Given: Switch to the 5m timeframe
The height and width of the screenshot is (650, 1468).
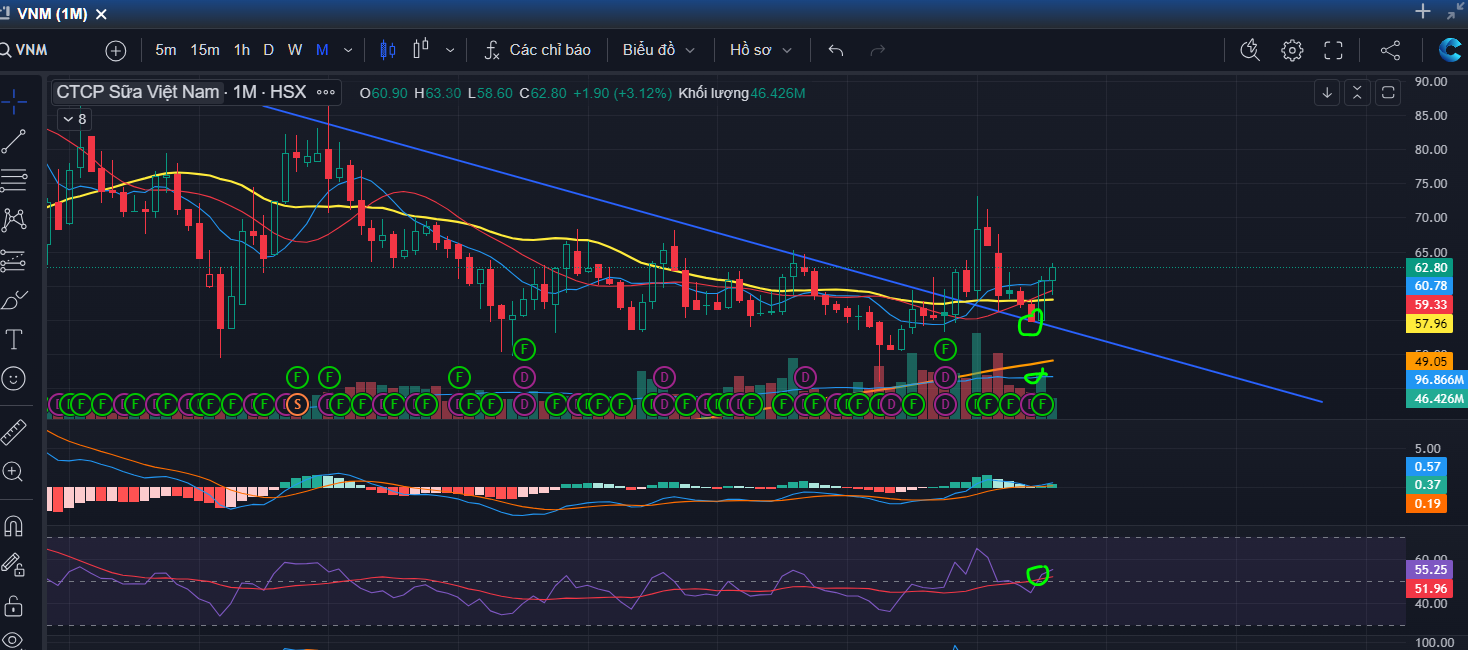Looking at the screenshot, I should [166, 50].
